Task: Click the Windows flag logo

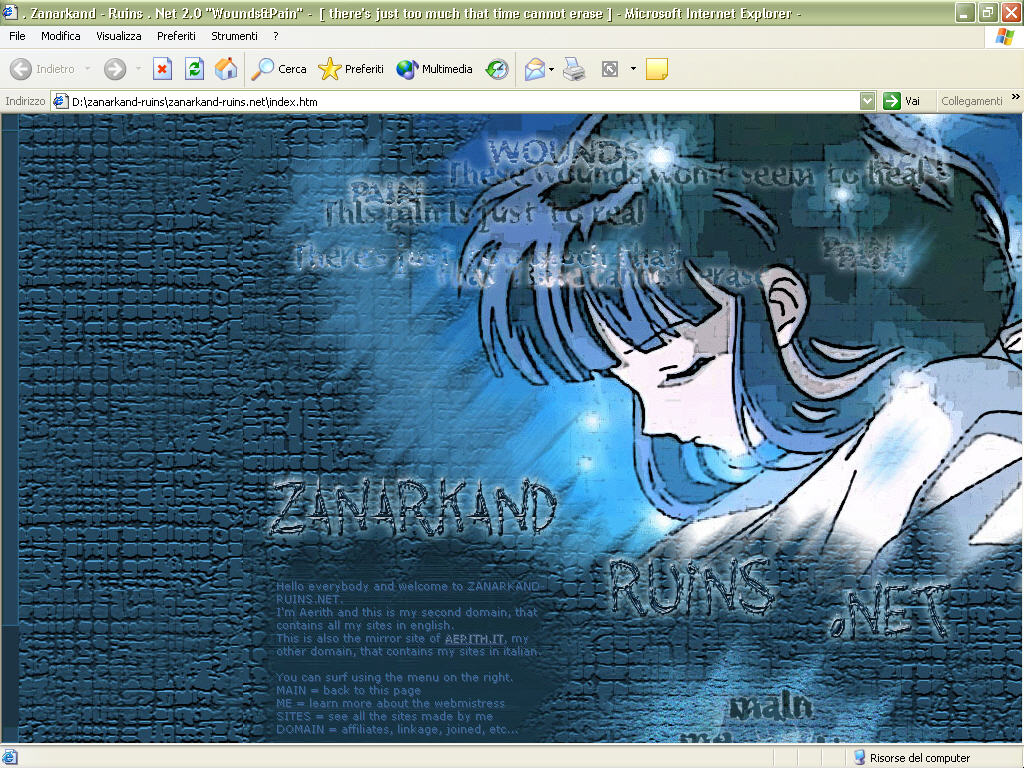Action: (1004, 37)
